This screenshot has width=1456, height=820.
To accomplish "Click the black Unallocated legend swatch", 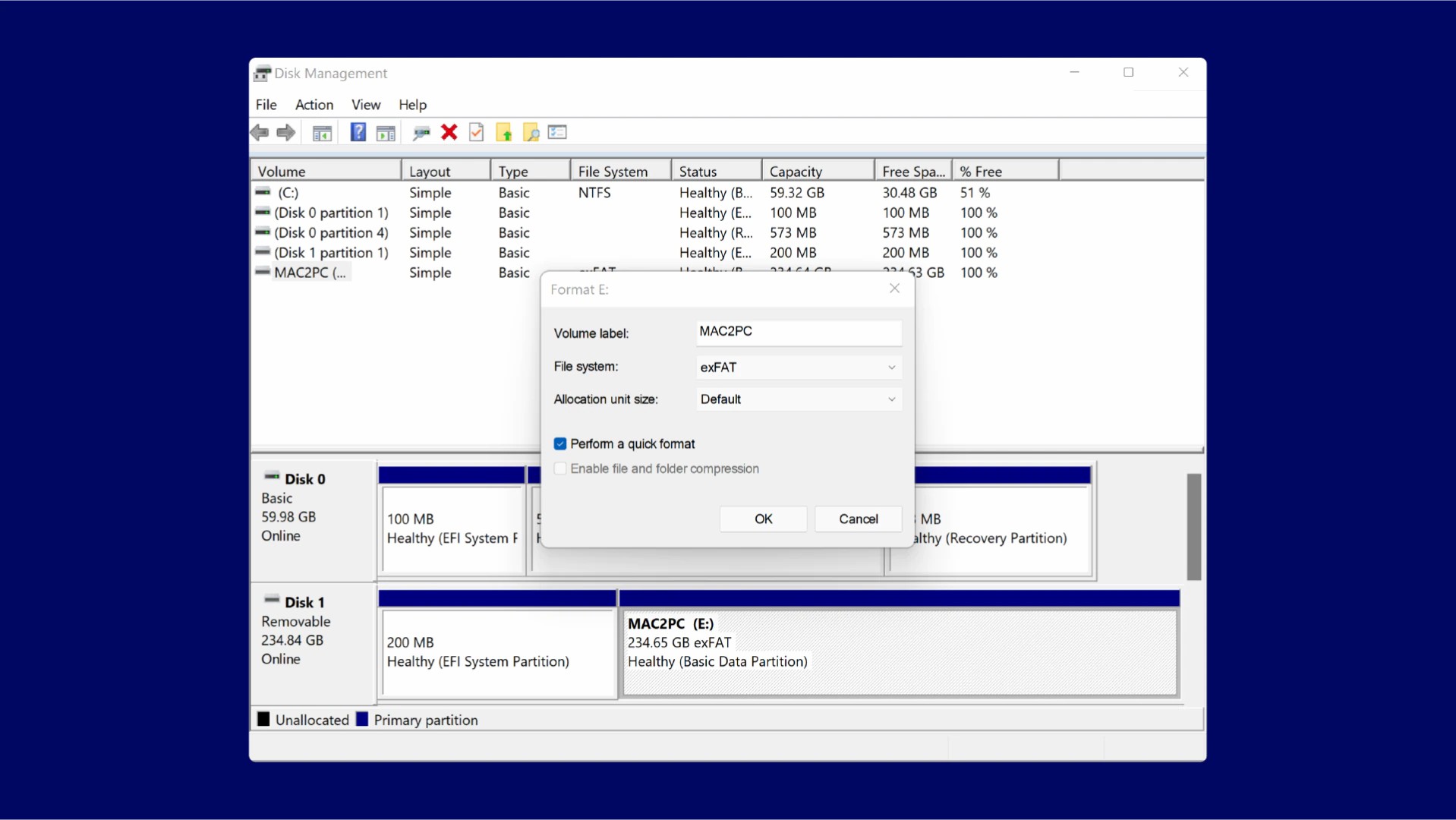I will pos(263,719).
